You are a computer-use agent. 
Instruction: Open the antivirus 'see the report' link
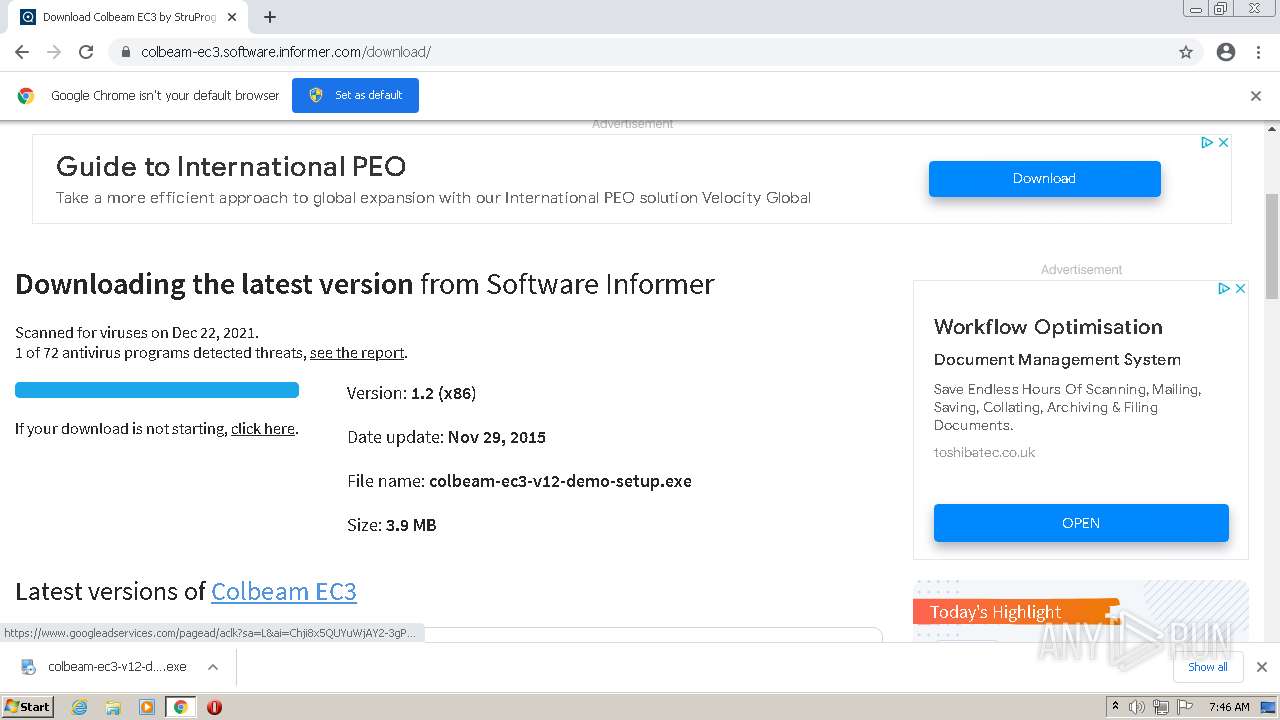point(357,353)
